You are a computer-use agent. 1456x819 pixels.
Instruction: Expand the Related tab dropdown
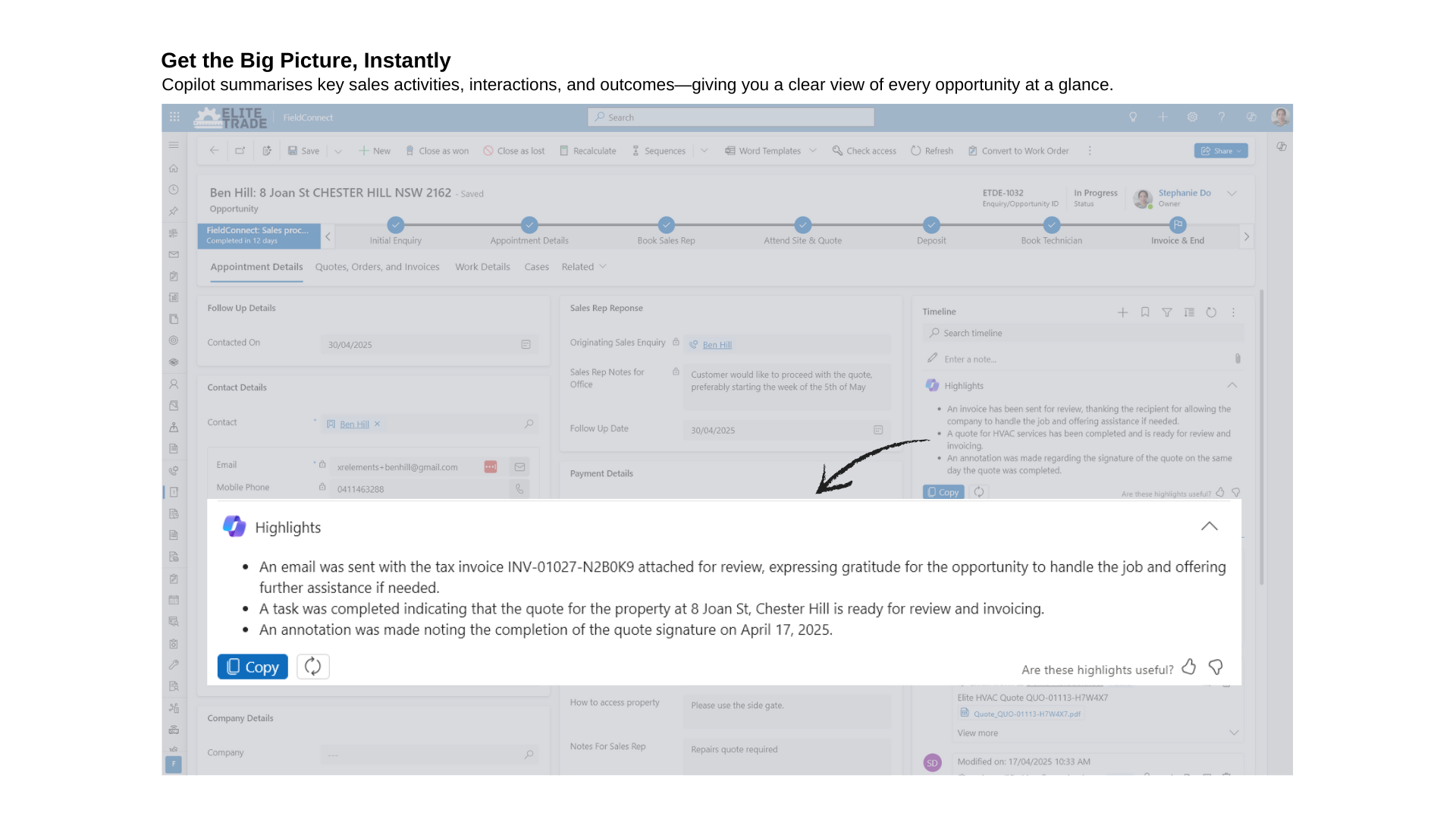584,266
